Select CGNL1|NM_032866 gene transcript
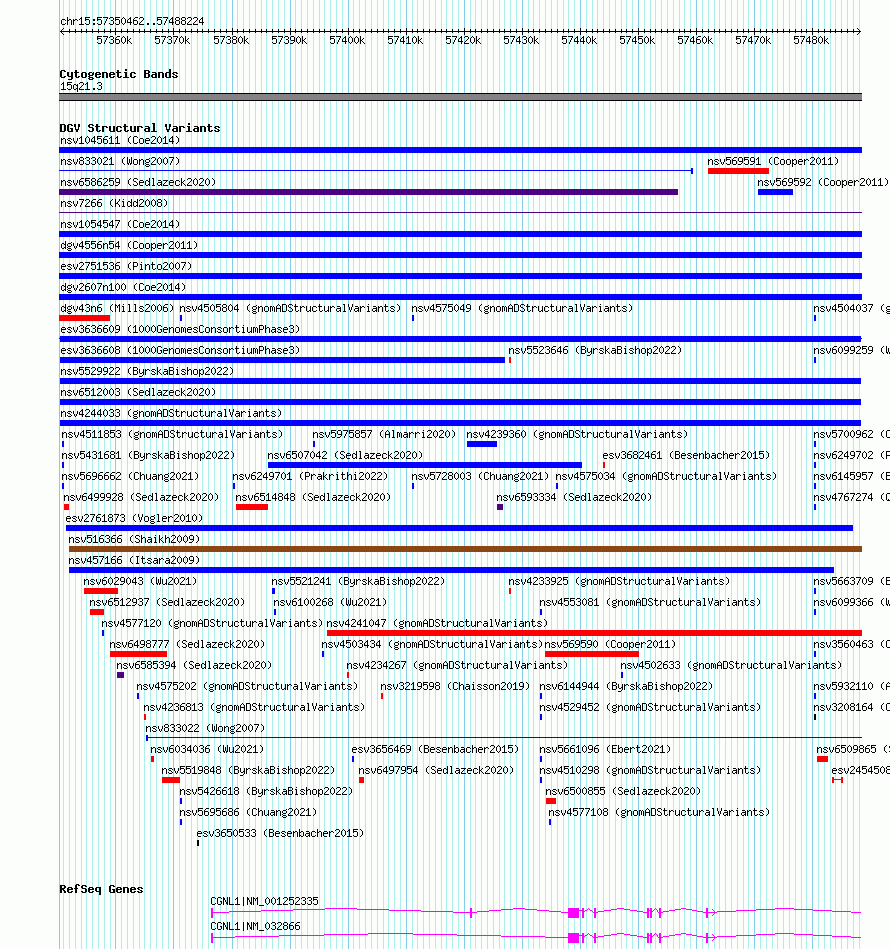The image size is (890, 949). 536,938
